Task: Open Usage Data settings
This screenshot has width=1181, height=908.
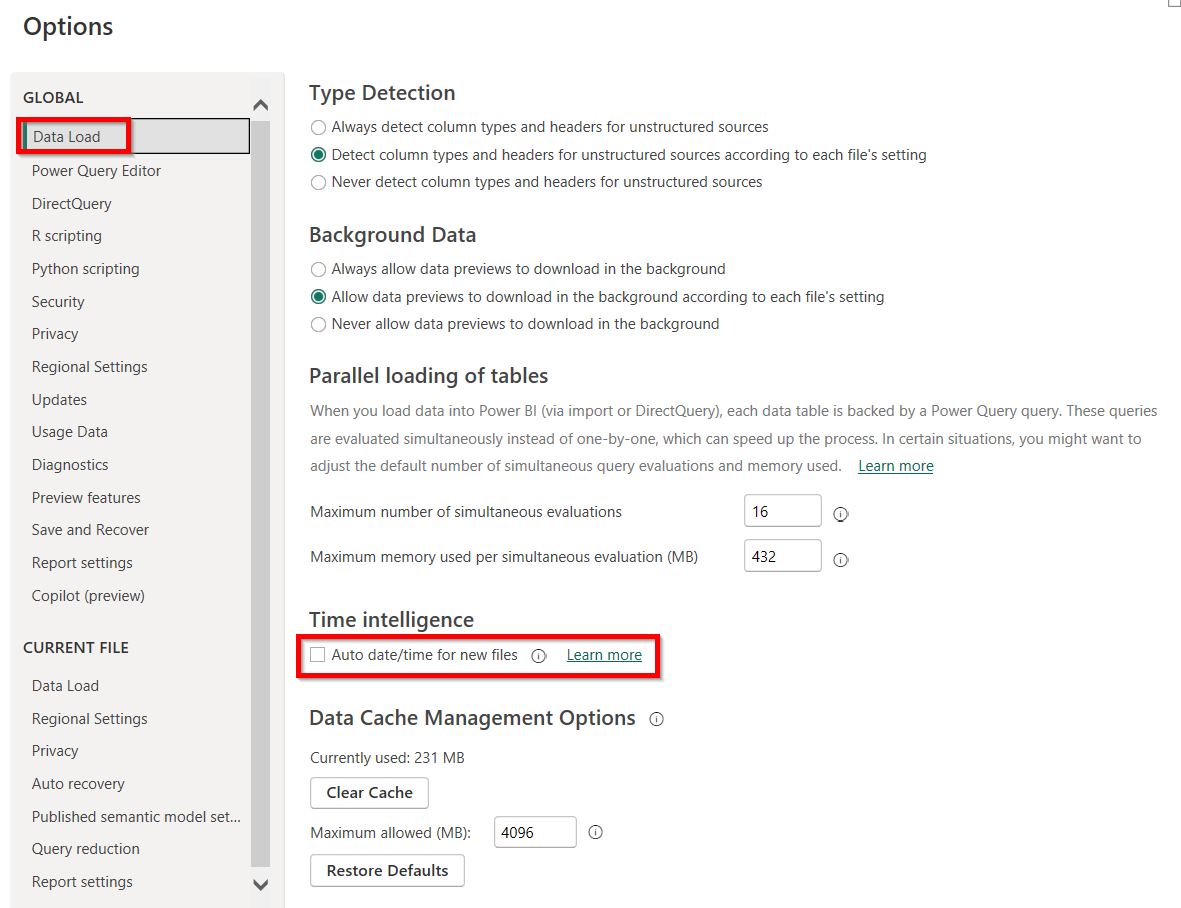Action: (x=69, y=431)
